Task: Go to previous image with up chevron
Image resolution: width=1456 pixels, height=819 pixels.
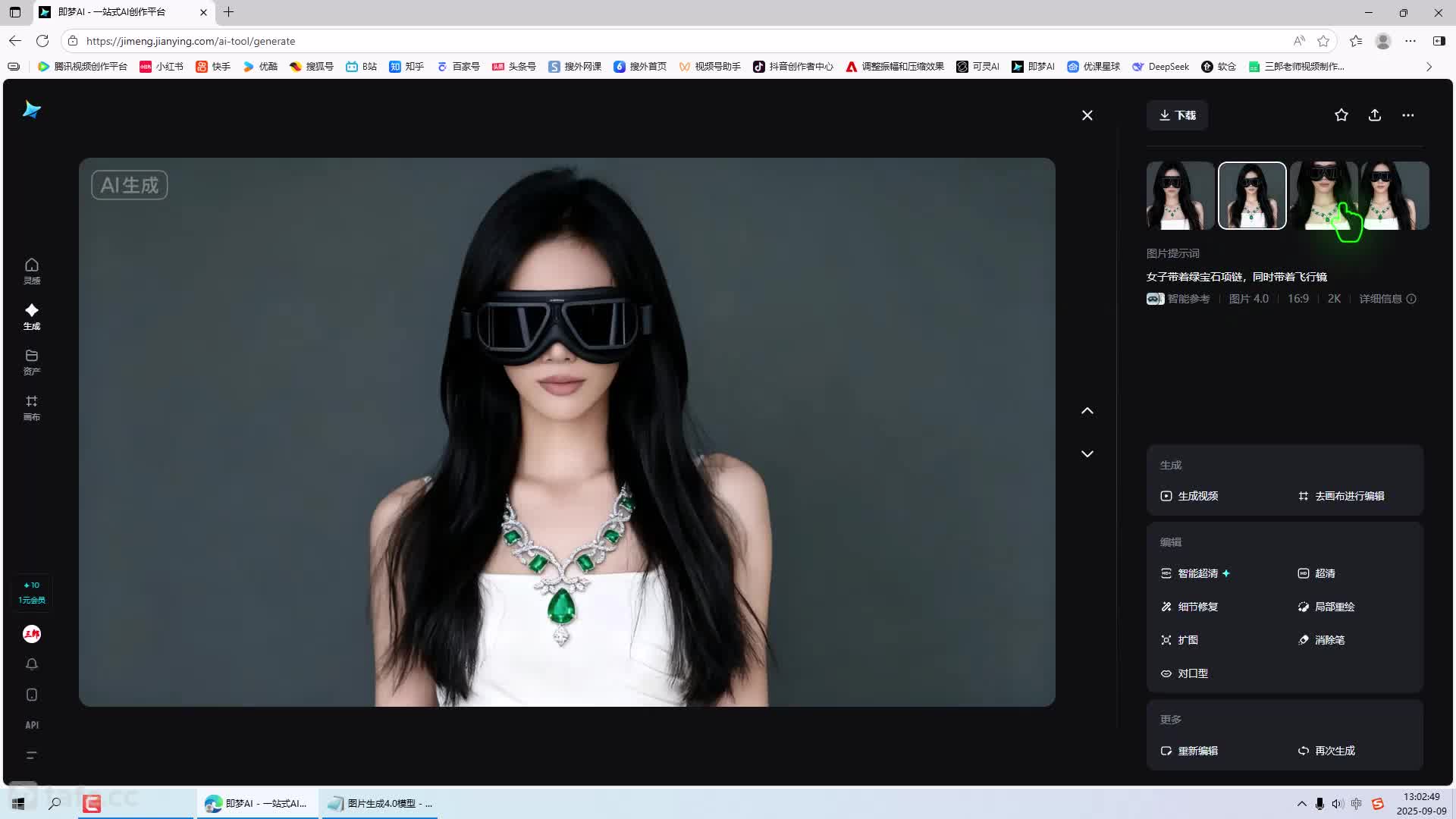Action: [x=1087, y=410]
